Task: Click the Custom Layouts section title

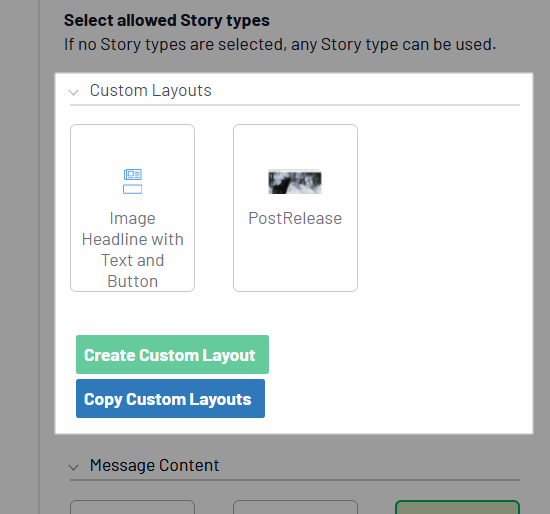Action: click(150, 91)
